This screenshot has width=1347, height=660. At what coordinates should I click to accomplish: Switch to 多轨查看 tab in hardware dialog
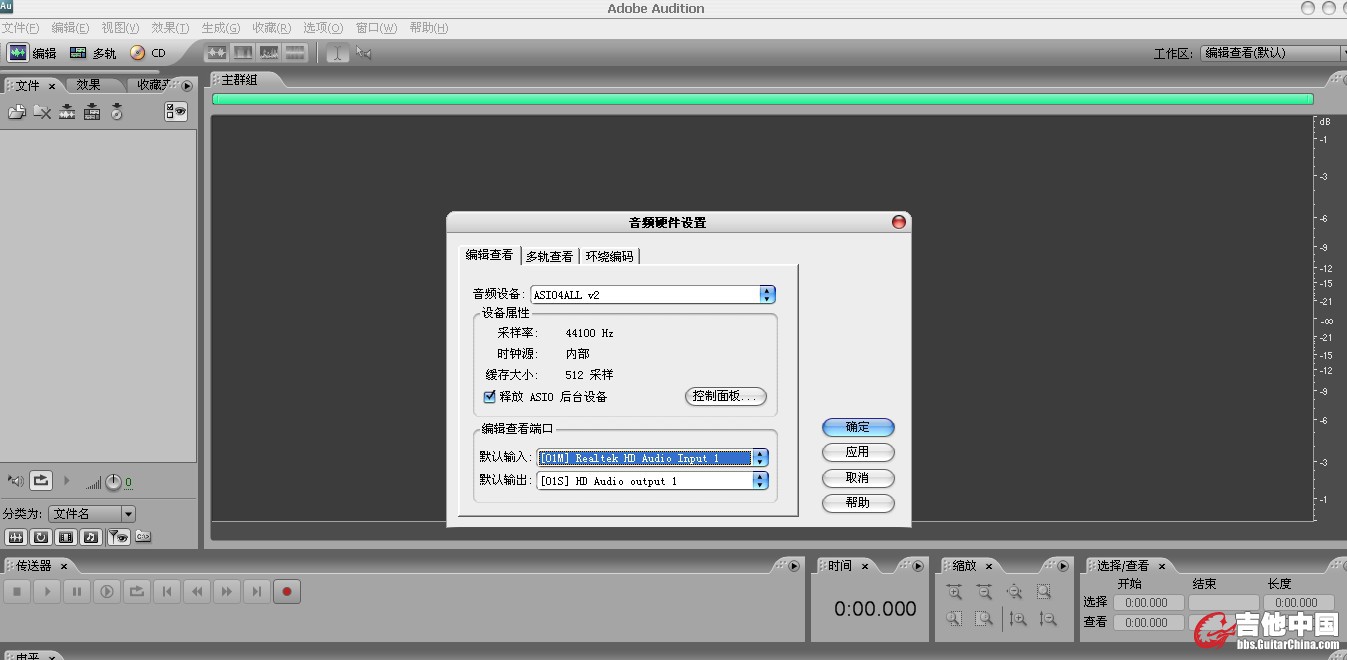pyautogui.click(x=549, y=256)
